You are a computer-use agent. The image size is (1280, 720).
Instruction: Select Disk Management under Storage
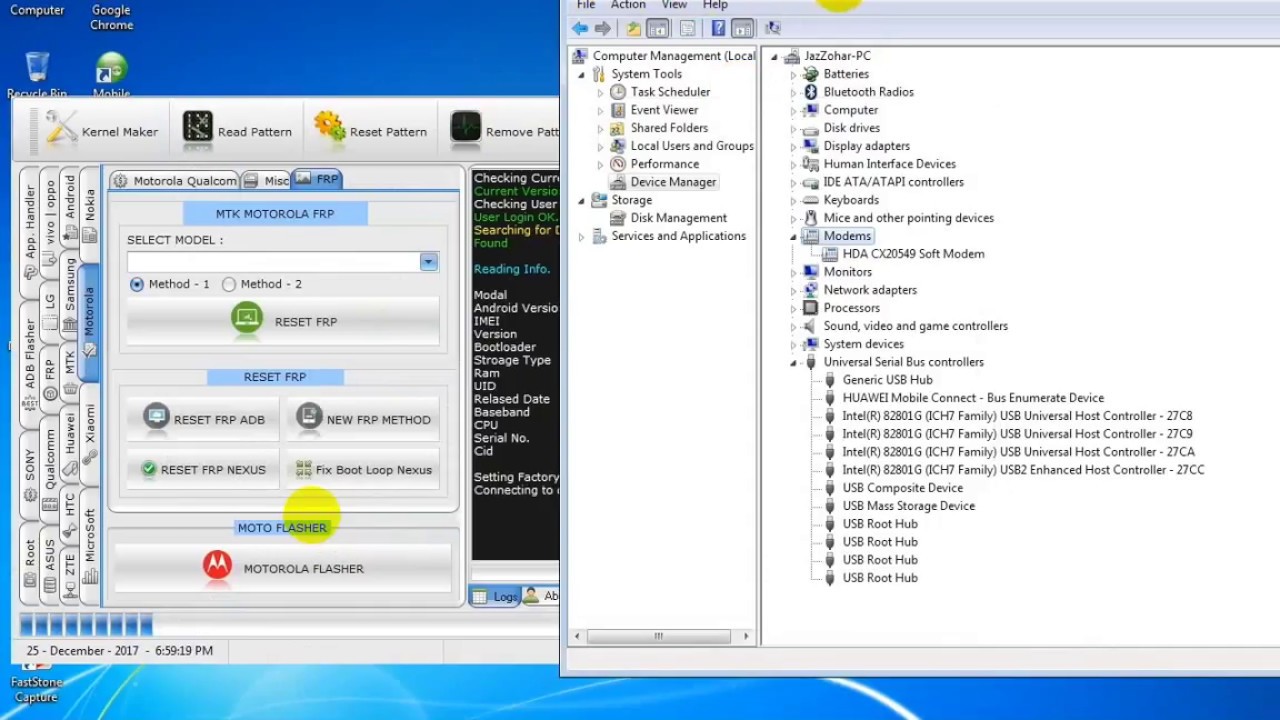678,218
